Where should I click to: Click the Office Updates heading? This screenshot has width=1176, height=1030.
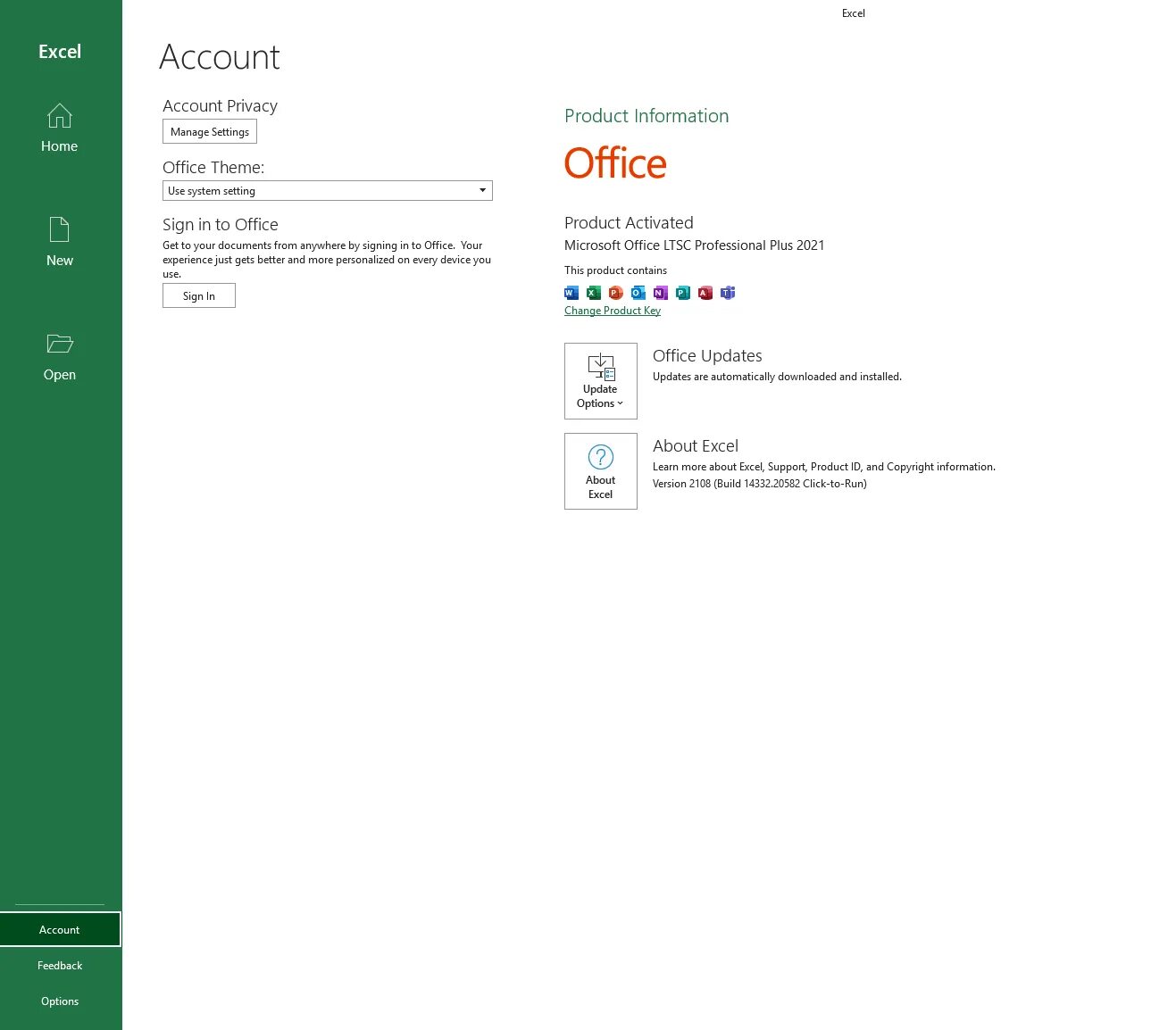pos(707,355)
